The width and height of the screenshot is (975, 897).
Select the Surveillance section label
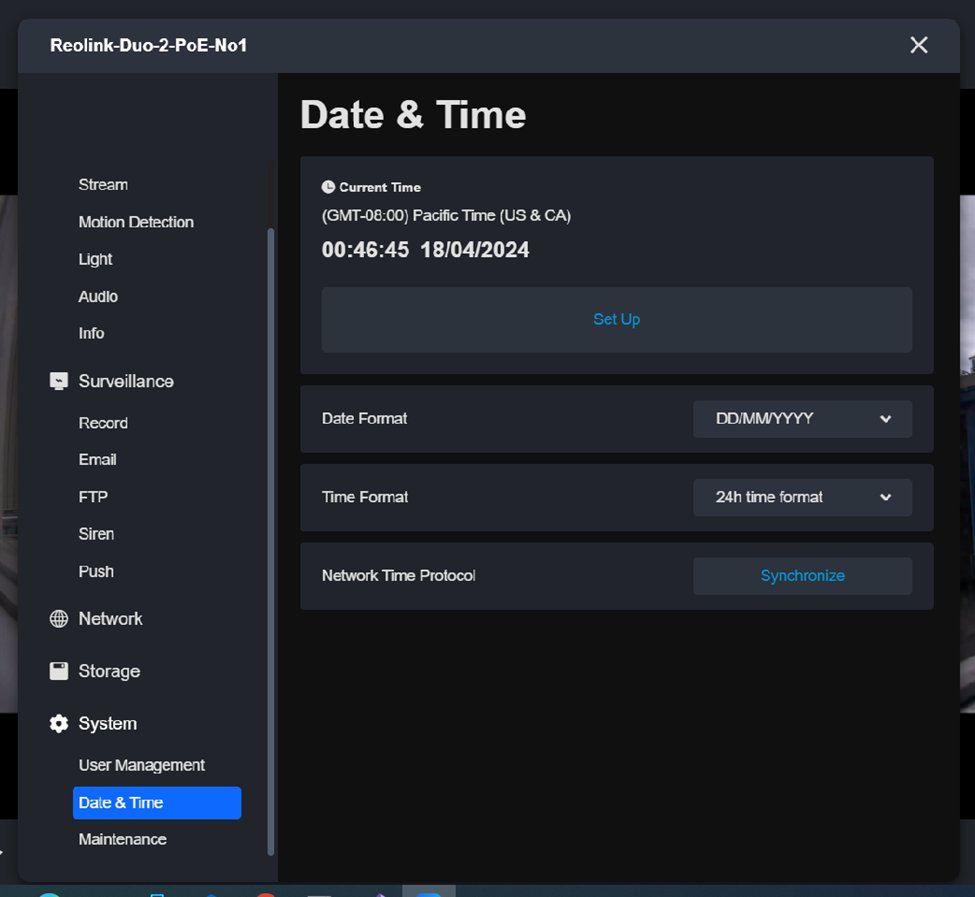126,381
